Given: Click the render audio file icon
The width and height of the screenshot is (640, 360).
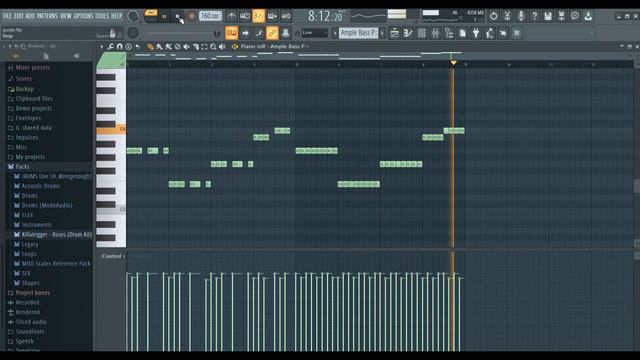Looking at the screenshot, I should [561, 16].
